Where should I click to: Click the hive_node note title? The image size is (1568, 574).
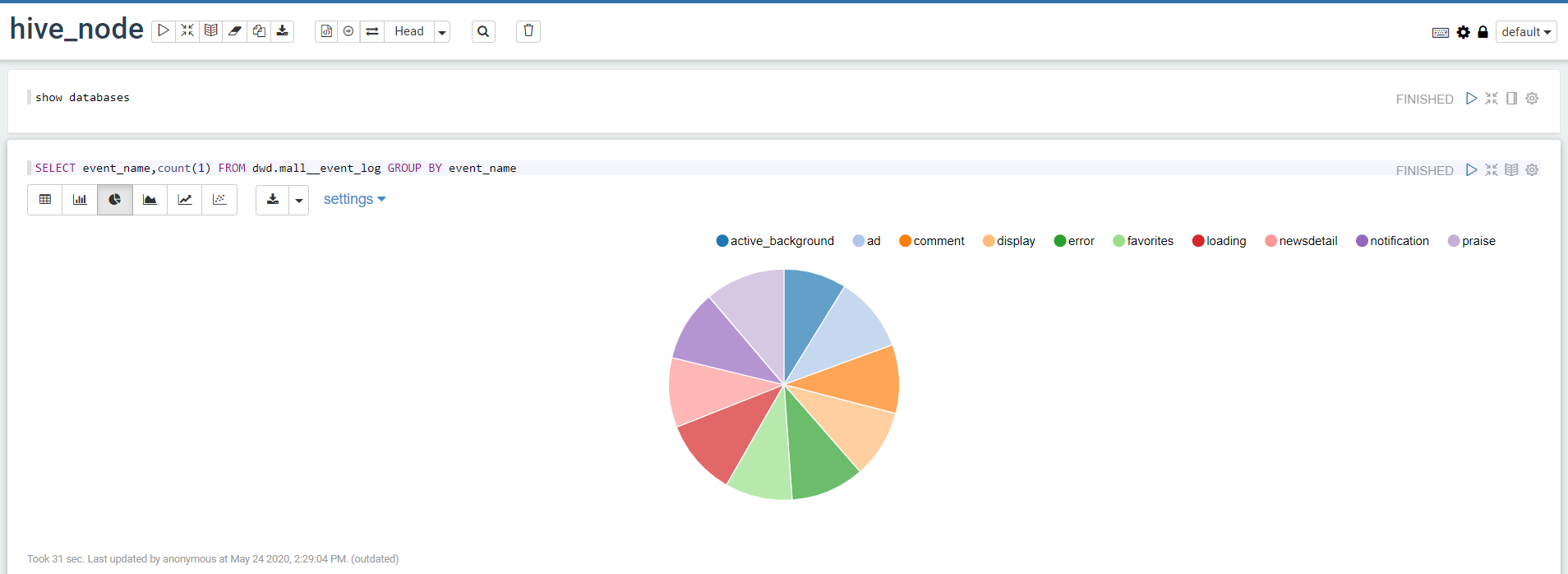76,30
